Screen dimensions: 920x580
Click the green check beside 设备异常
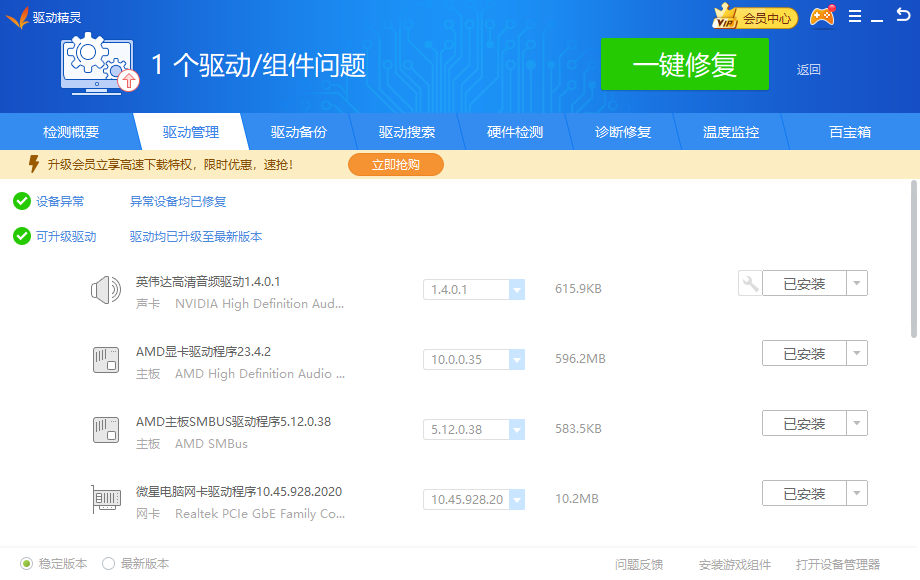pos(22,201)
